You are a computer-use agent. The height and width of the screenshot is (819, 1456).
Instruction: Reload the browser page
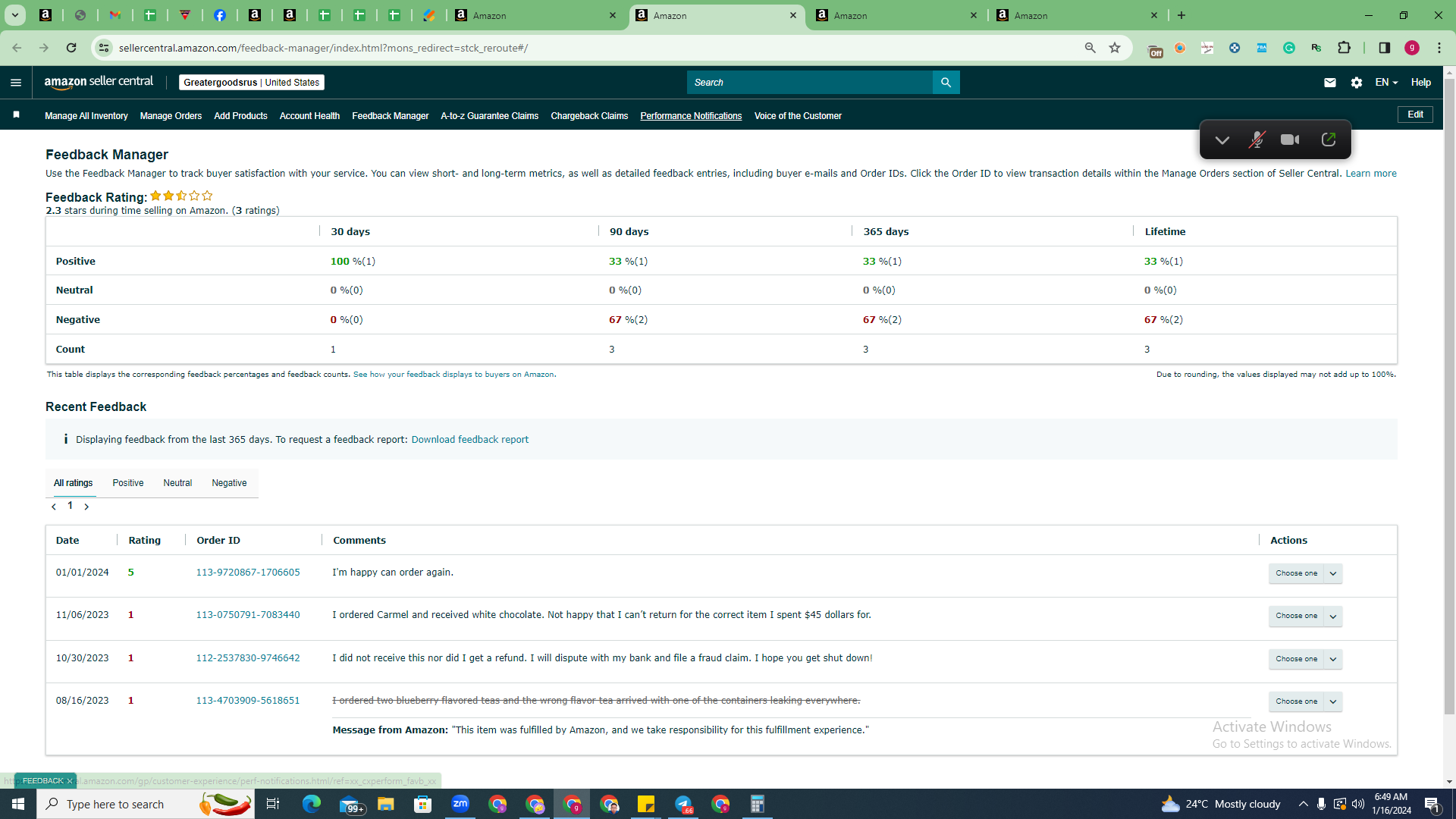click(x=71, y=48)
